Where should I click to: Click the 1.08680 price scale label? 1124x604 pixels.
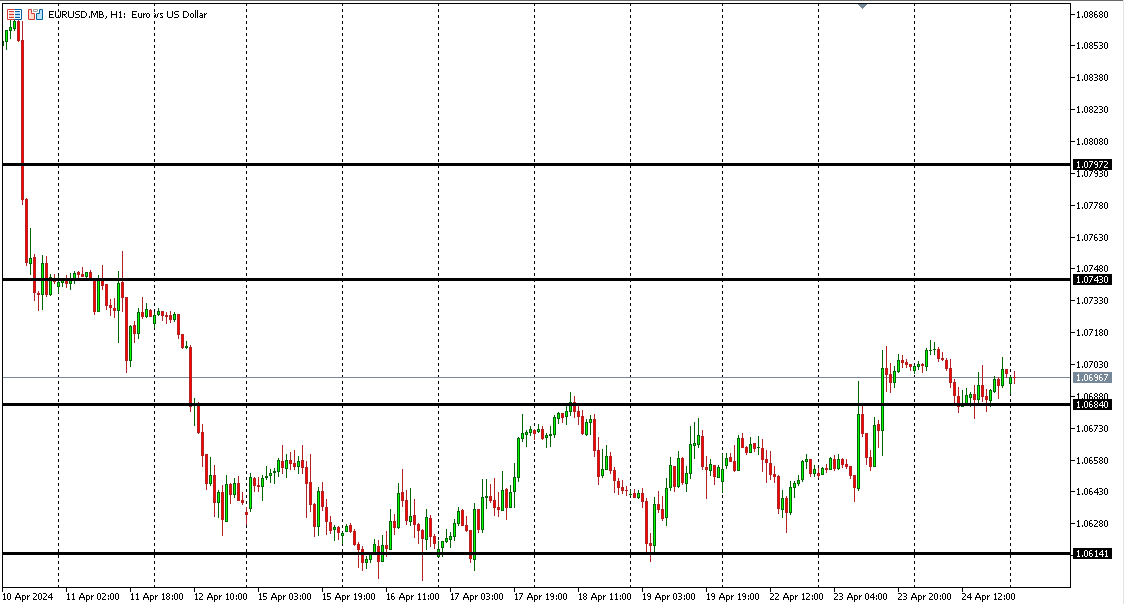(1092, 14)
